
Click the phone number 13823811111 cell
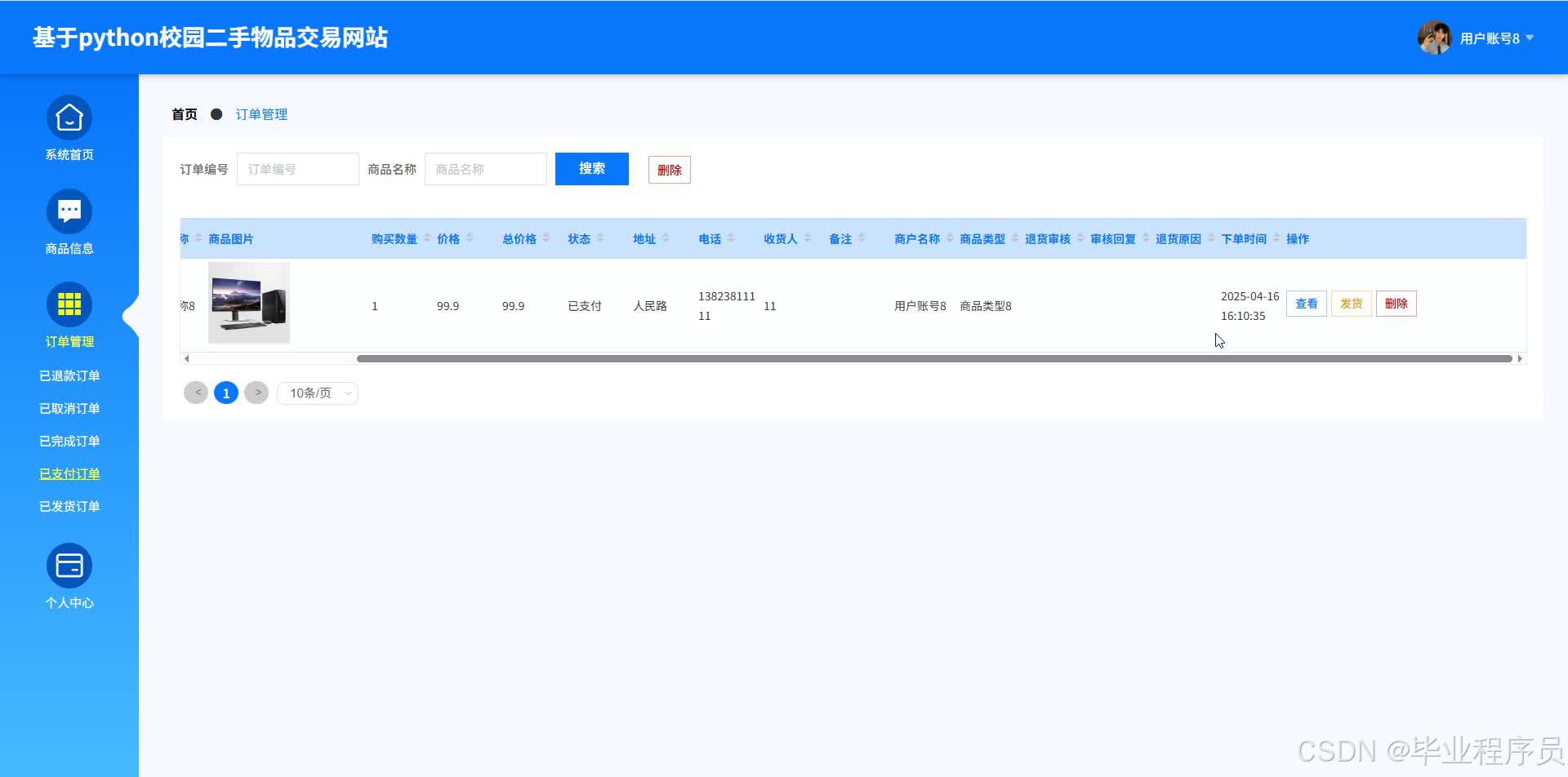point(727,306)
